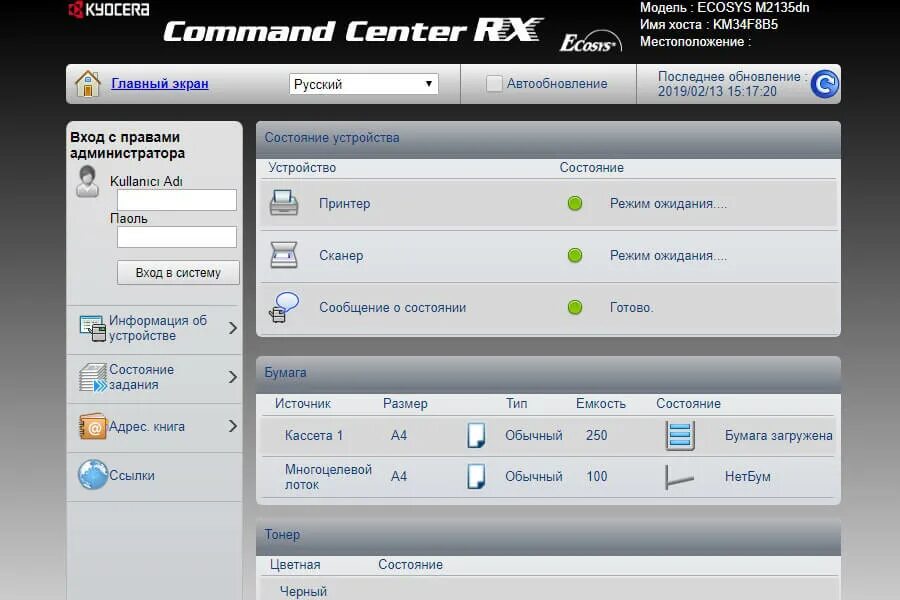Click the Kyocera logo
The width and height of the screenshot is (900, 600).
point(109,10)
